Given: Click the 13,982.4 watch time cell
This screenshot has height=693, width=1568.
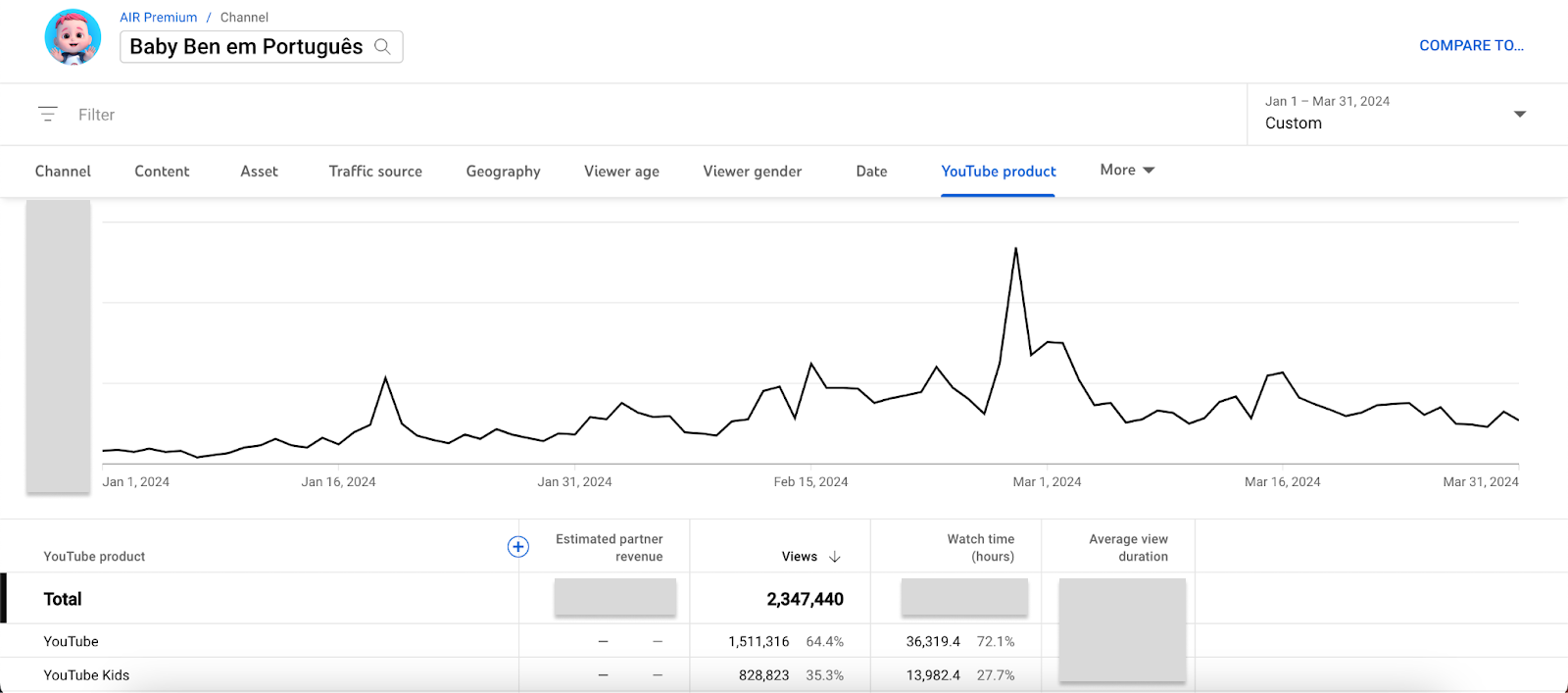Looking at the screenshot, I should [933, 675].
